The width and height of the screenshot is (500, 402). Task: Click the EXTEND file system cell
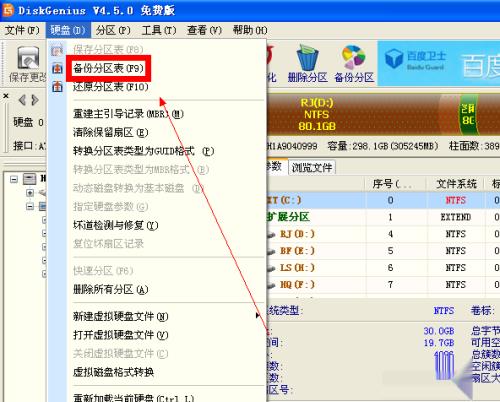456,217
